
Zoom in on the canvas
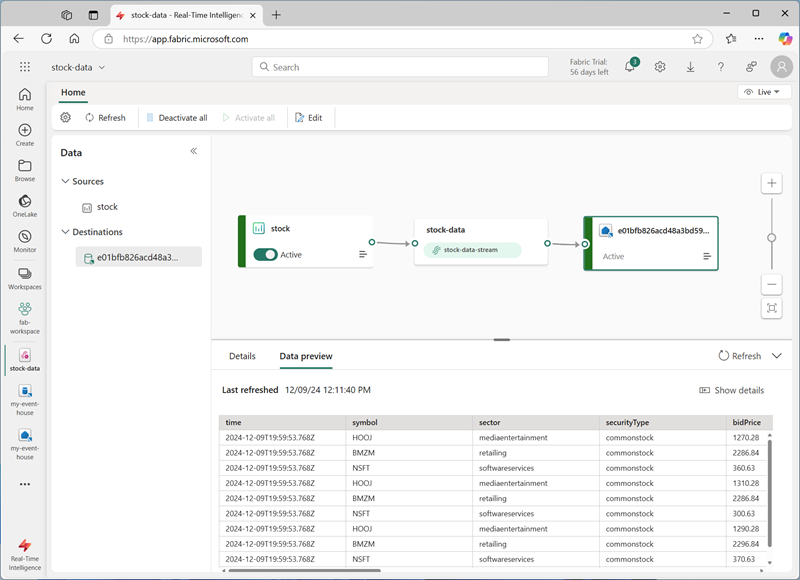pos(771,183)
